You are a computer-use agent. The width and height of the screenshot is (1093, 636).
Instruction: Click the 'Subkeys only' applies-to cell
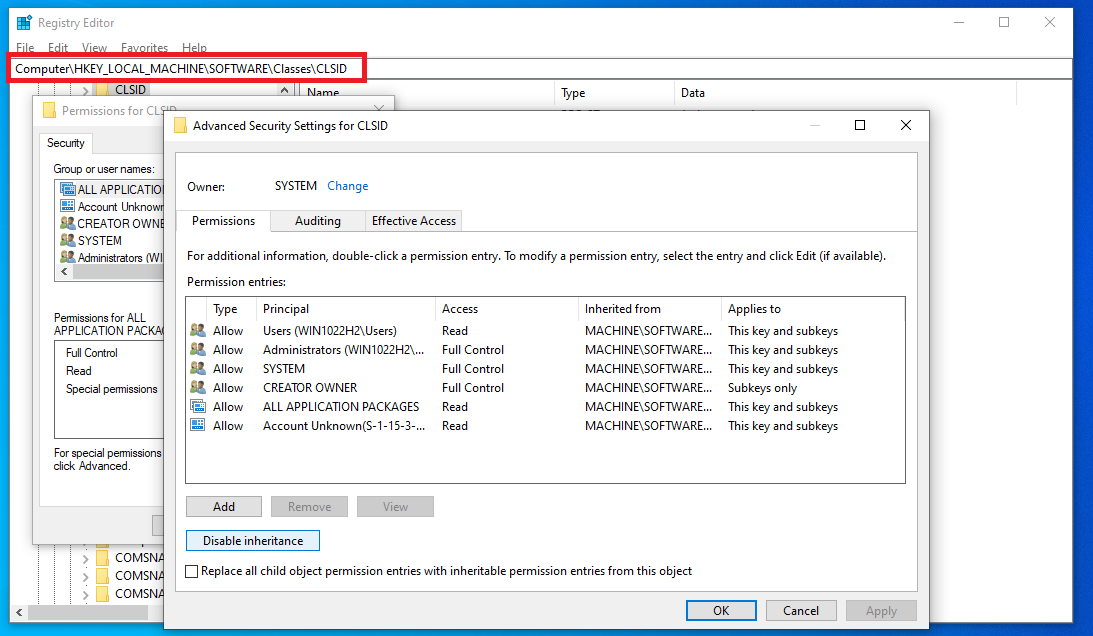click(x=762, y=388)
